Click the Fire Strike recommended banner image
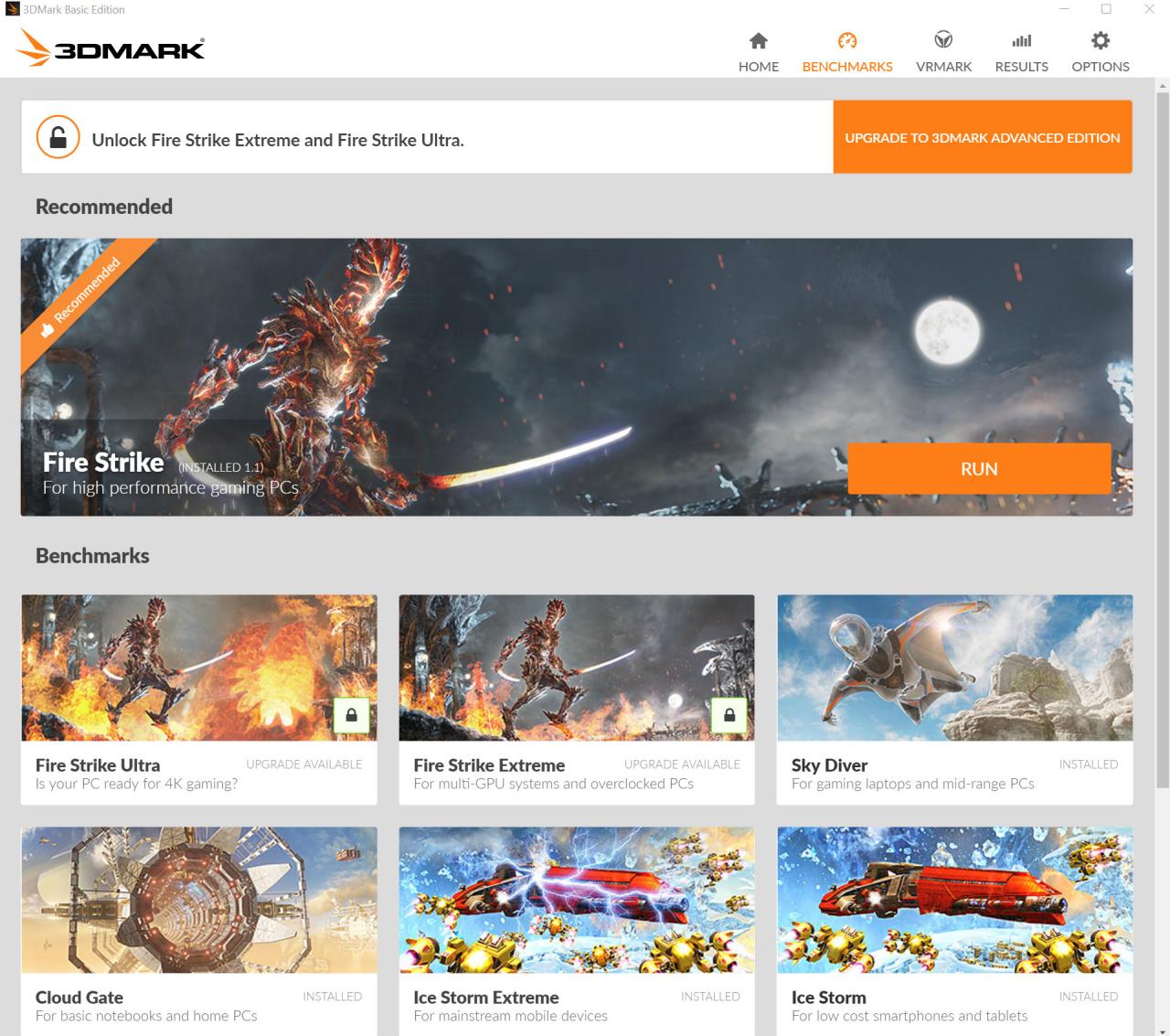Image resolution: width=1170 pixels, height=1036 pixels. tap(577, 377)
